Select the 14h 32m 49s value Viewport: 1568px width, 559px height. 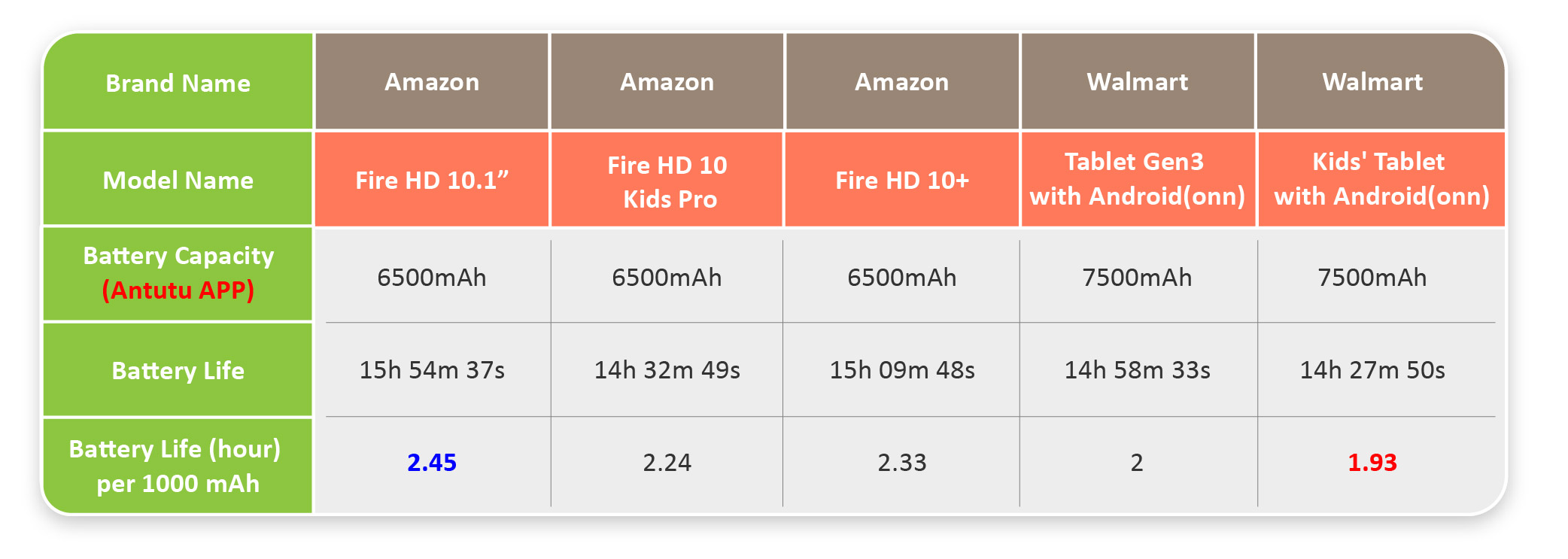click(x=667, y=370)
